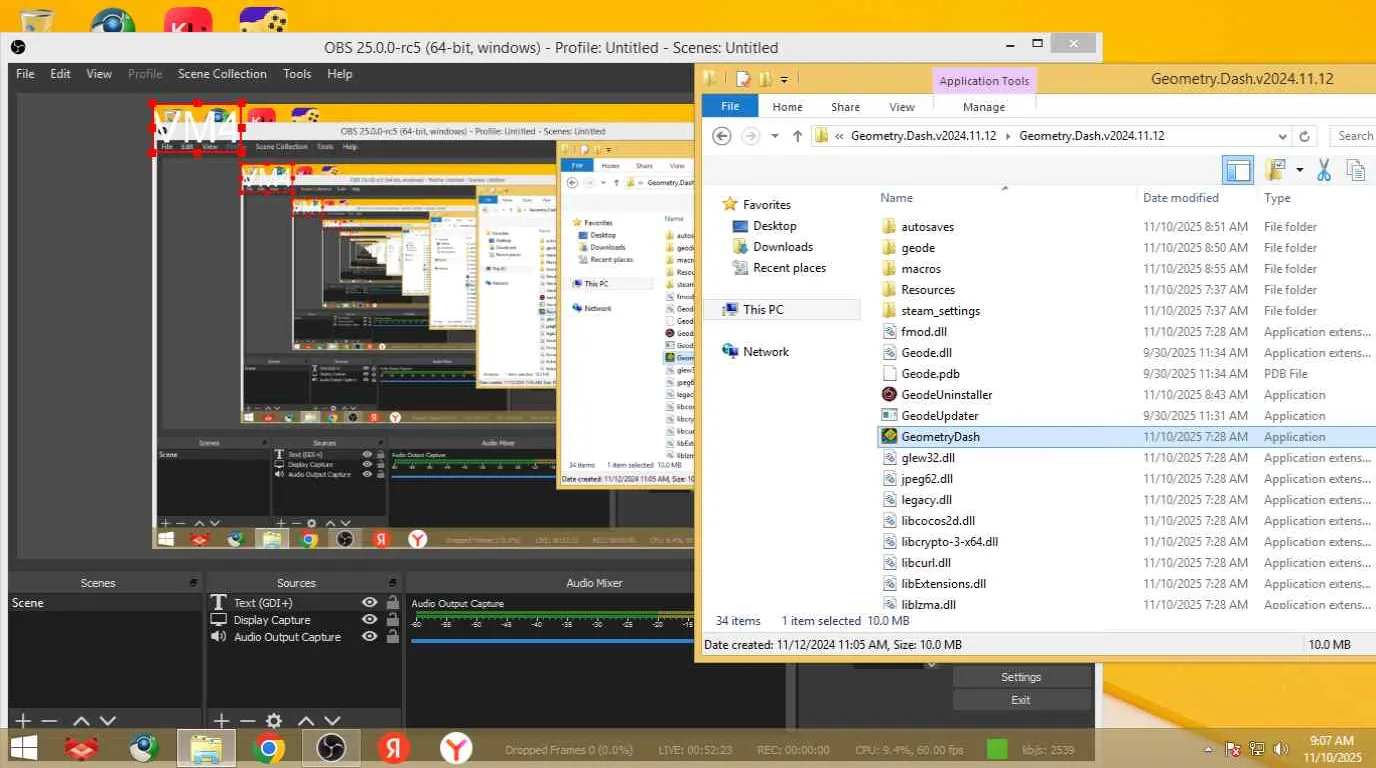
Task: Open the File menu in the OBS menu bar
Action: coord(25,74)
